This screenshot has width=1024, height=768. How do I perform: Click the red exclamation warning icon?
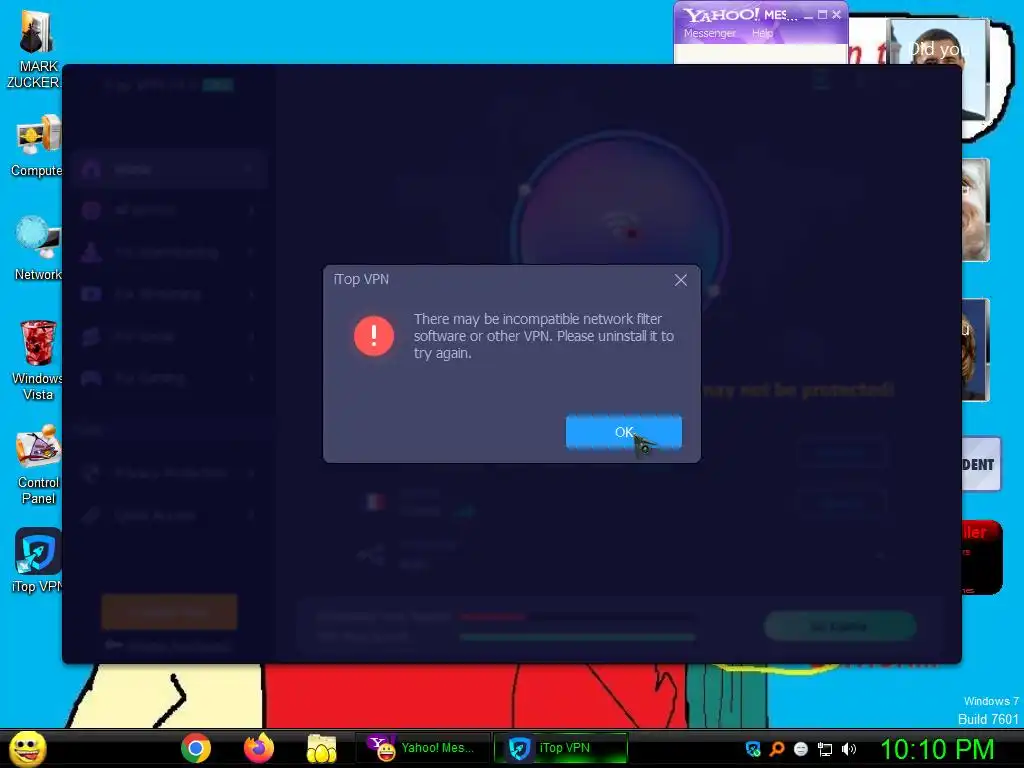coord(374,336)
